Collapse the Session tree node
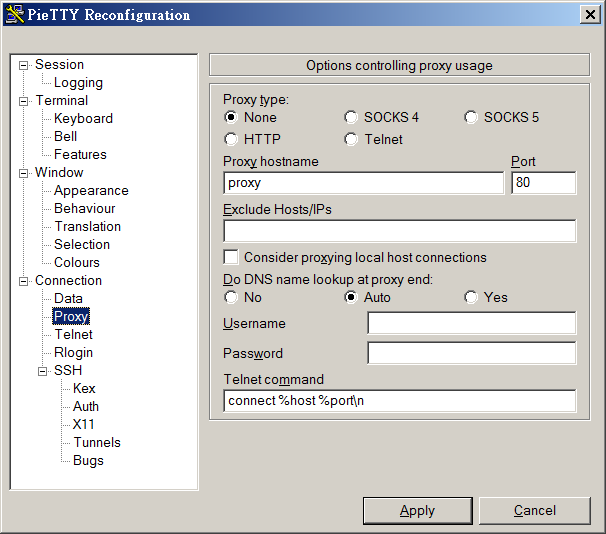The height and width of the screenshot is (534, 606). pyautogui.click(x=24, y=65)
